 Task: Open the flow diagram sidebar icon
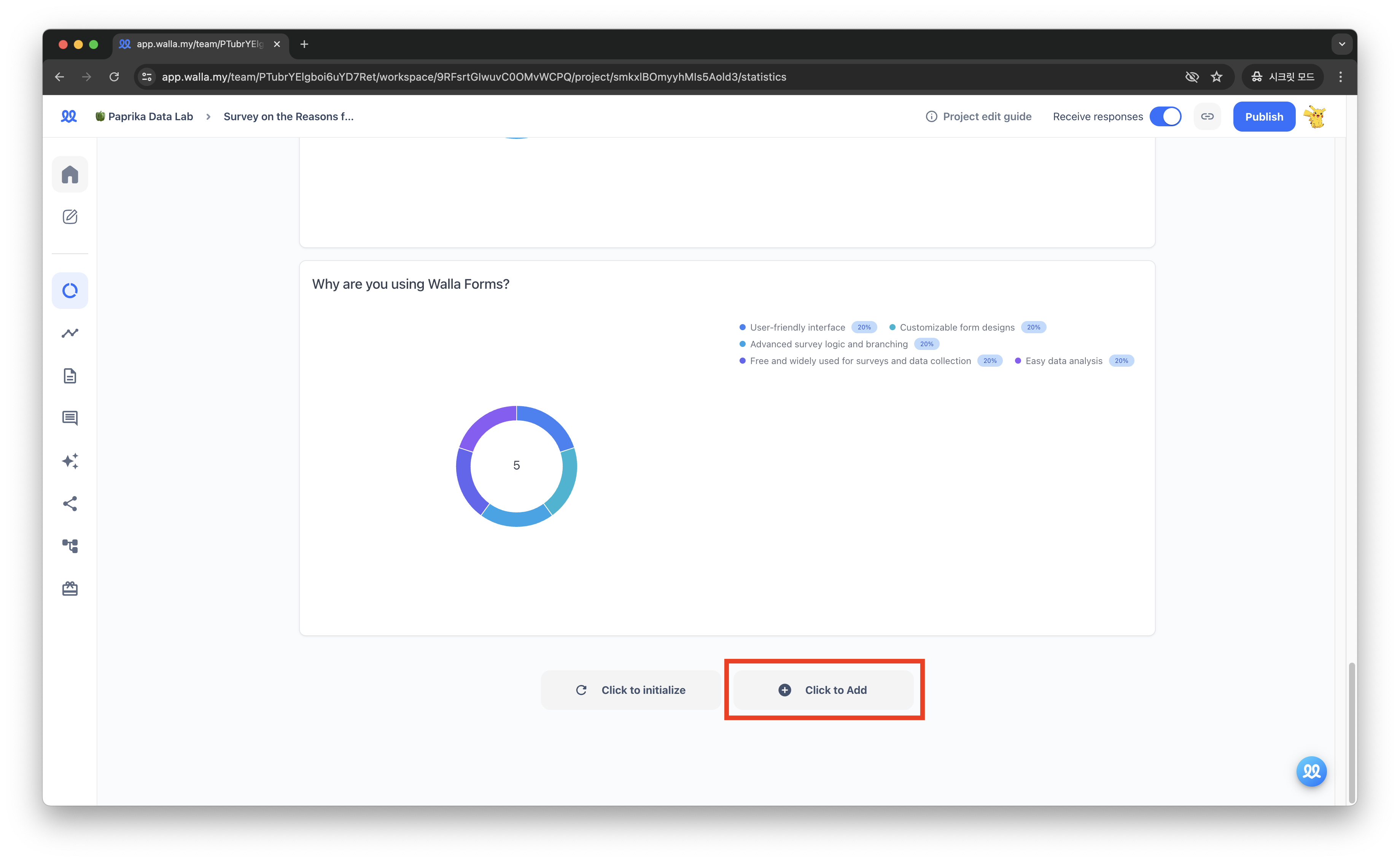70,546
